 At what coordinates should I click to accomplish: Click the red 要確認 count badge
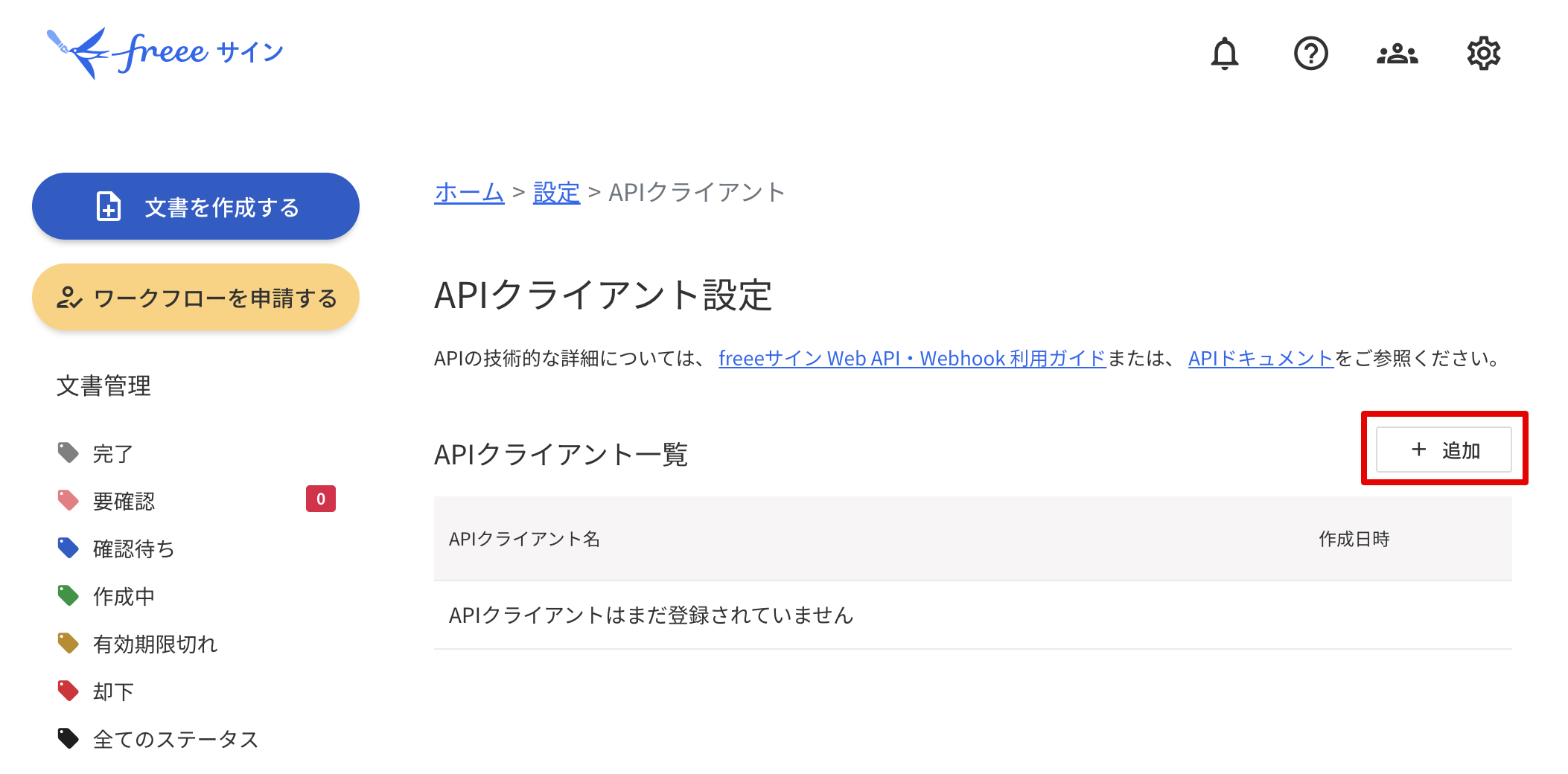[x=321, y=499]
